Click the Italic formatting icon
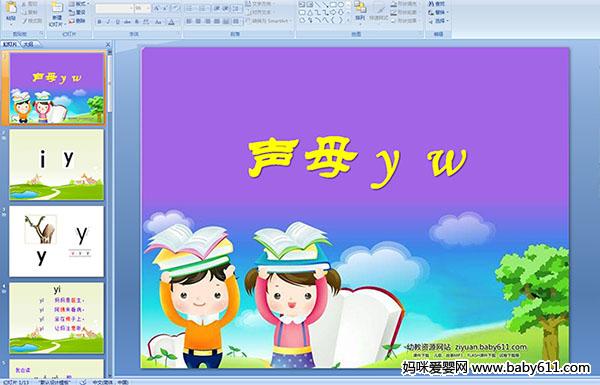600x385 pixels. (108, 22)
